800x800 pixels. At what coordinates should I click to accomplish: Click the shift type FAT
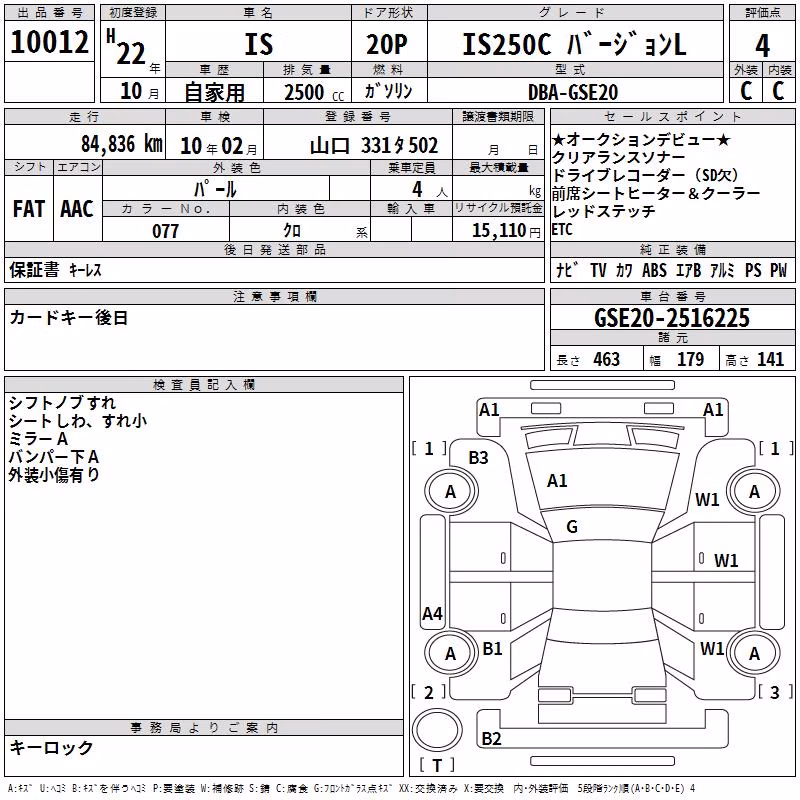29,209
